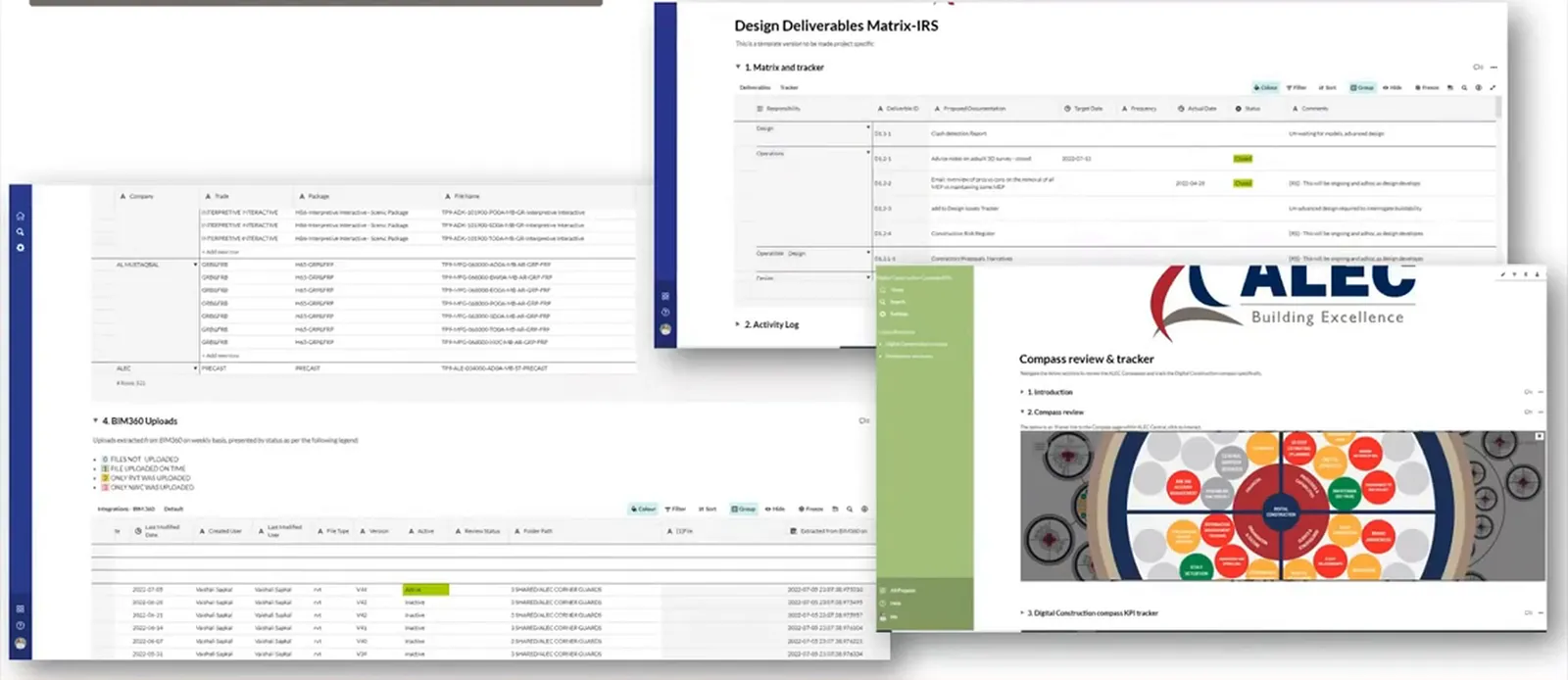Click Colour button in BIM360 Uploads toolbar
This screenshot has width=1568, height=680.
pyautogui.click(x=643, y=510)
